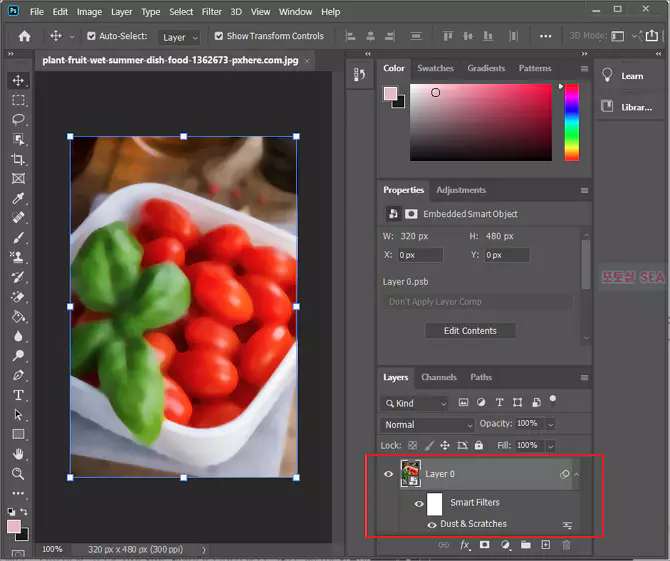670x561 pixels.
Task: Switch to the Paths tab
Action: [481, 377]
